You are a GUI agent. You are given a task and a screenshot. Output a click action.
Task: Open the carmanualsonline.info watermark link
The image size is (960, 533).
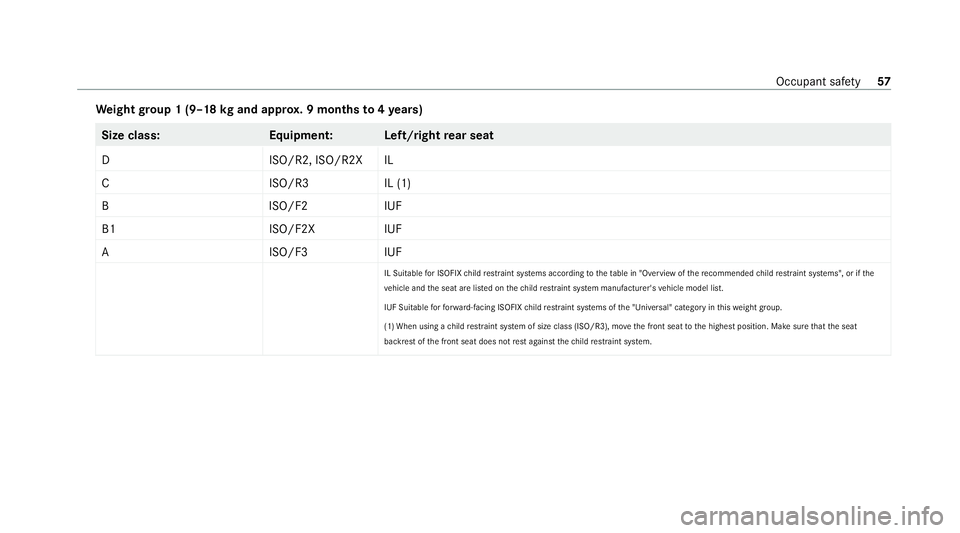click(x=812, y=516)
